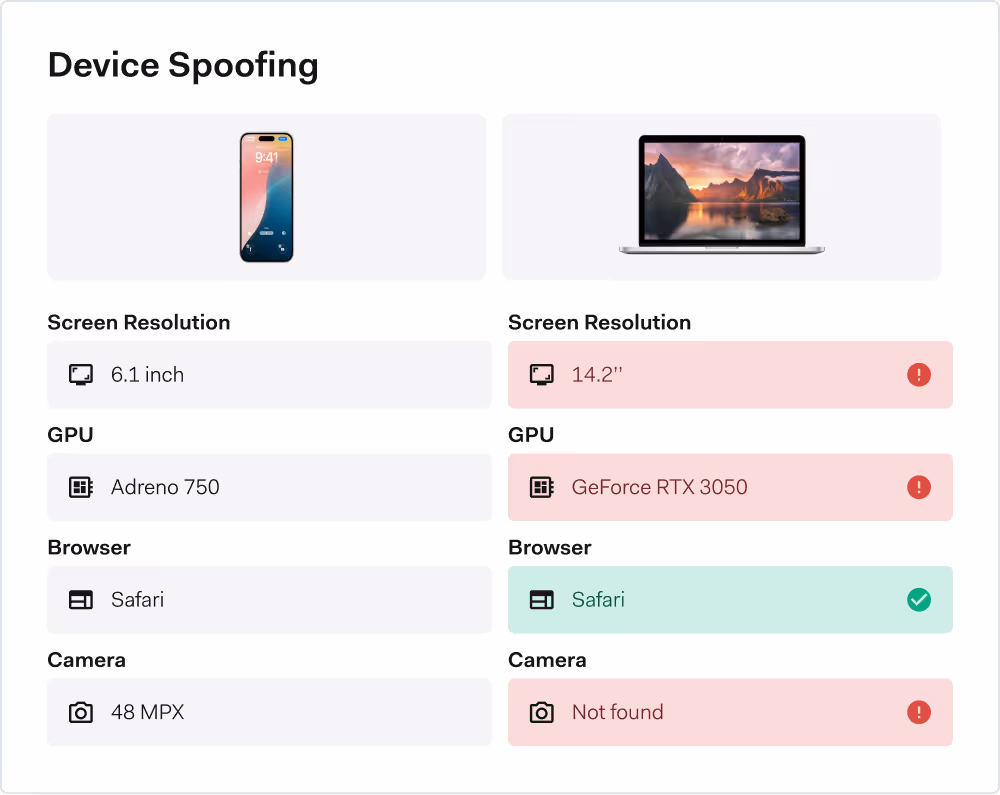The image size is (1000, 795).
Task: Open the Adreno 750 GPU field
Action: (268, 487)
